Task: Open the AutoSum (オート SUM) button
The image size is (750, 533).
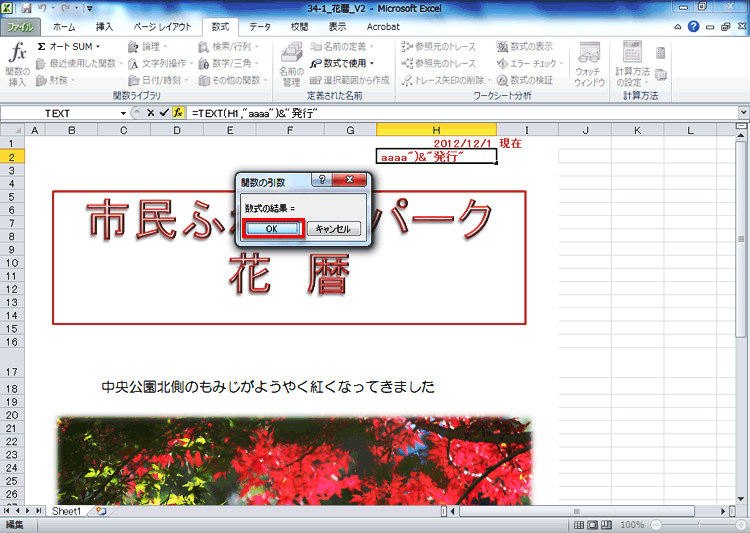Action: pyautogui.click(x=69, y=46)
